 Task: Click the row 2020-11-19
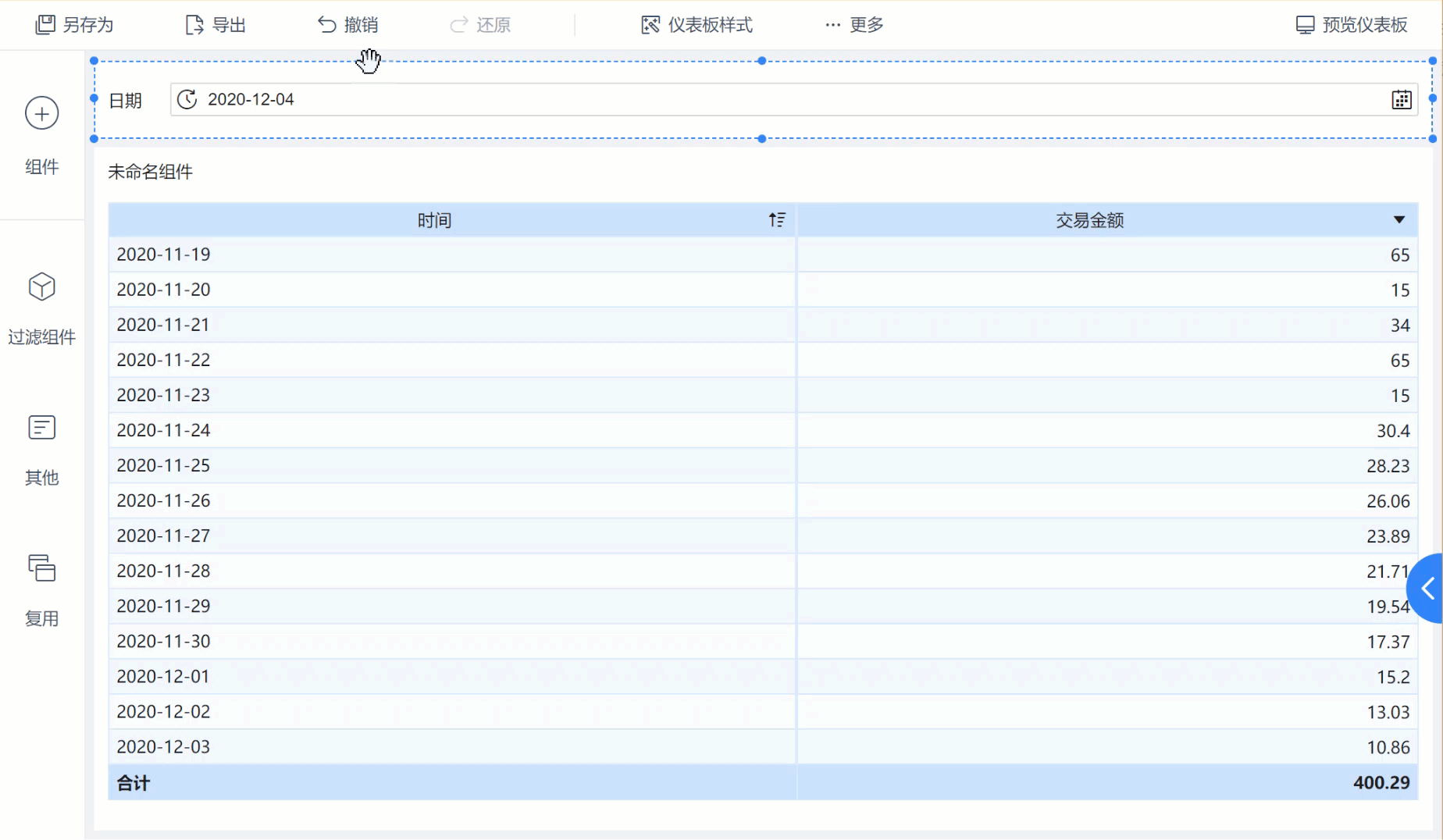[x=763, y=254]
